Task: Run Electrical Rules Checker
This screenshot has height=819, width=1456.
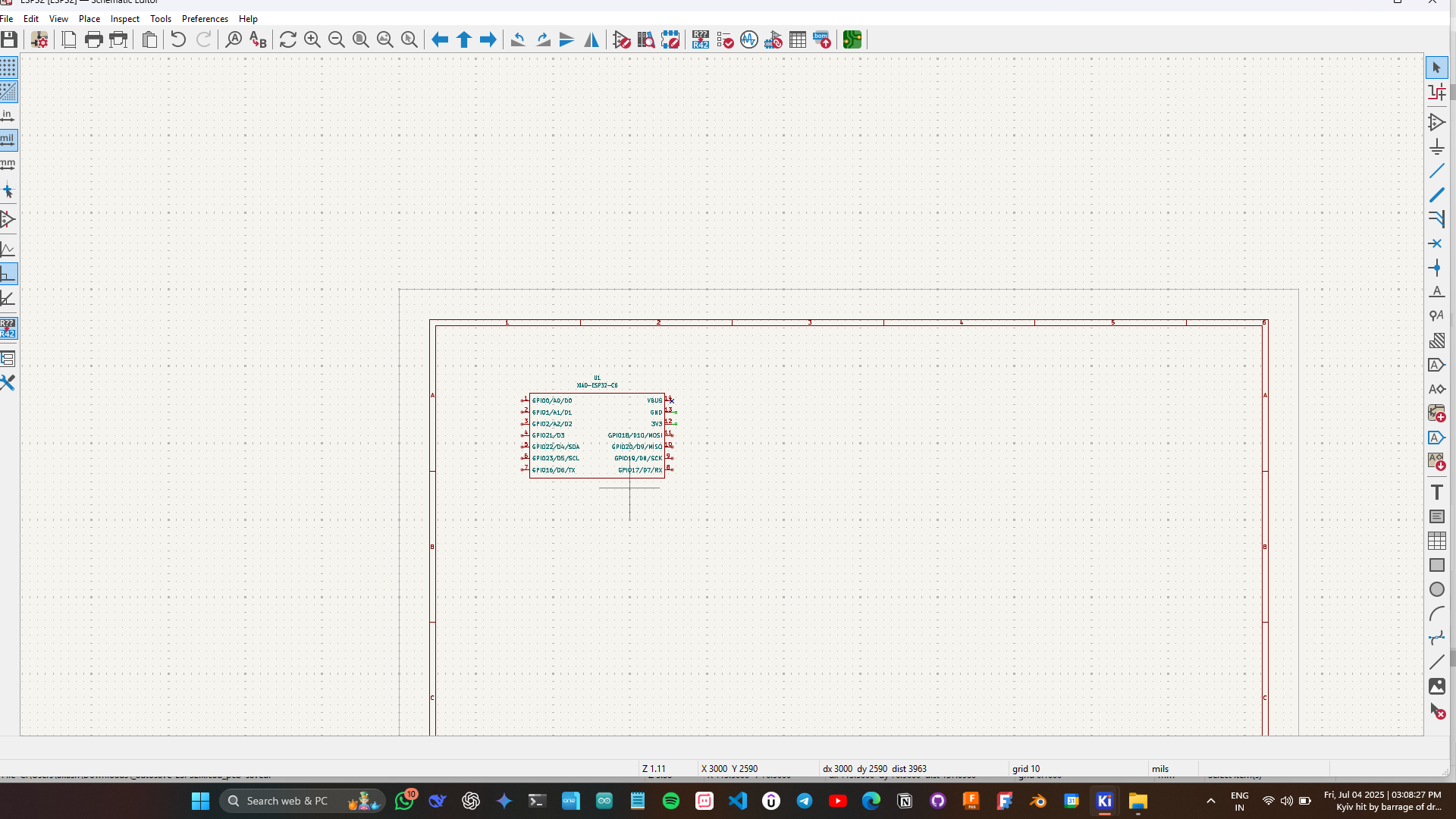Action: pos(725,39)
